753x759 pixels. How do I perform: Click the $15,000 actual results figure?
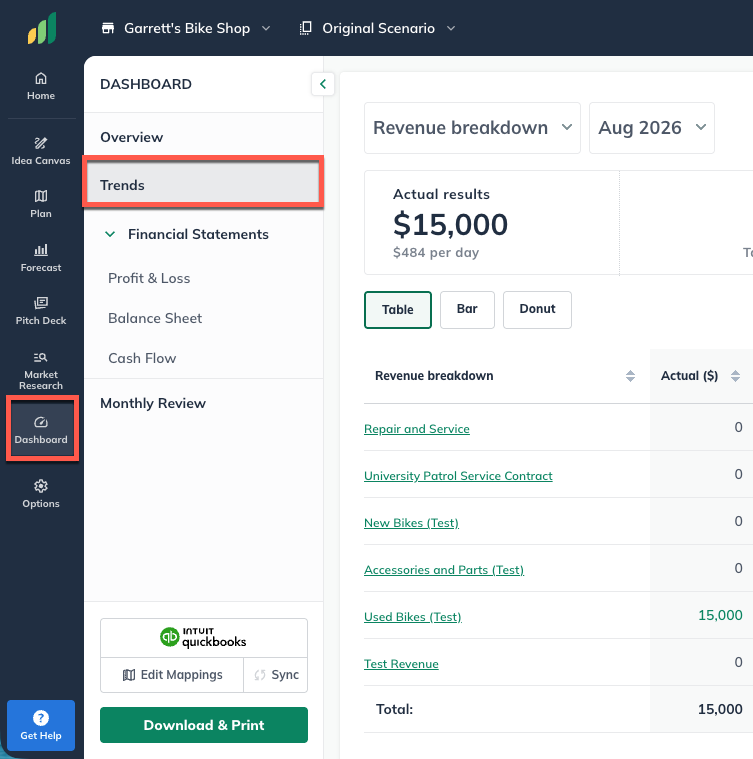pyautogui.click(x=450, y=224)
